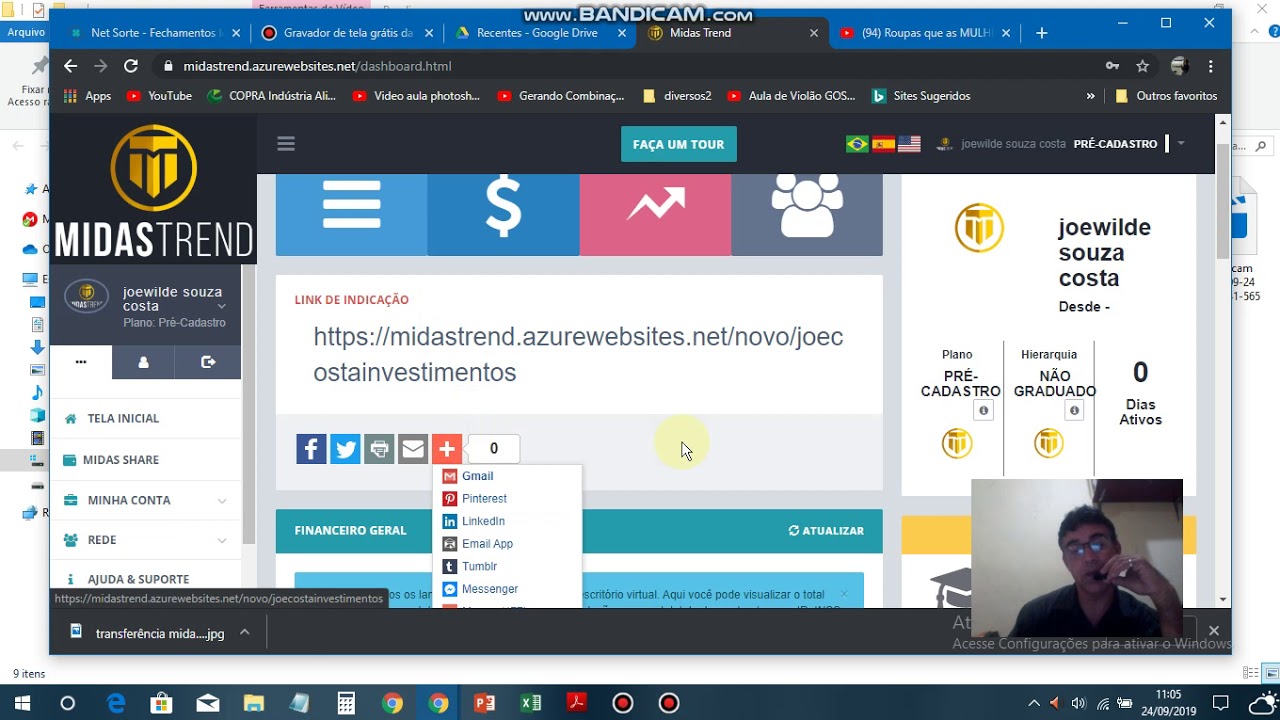Image resolution: width=1280 pixels, height=720 pixels.
Task: Share link via Twitter icon
Action: pos(345,449)
